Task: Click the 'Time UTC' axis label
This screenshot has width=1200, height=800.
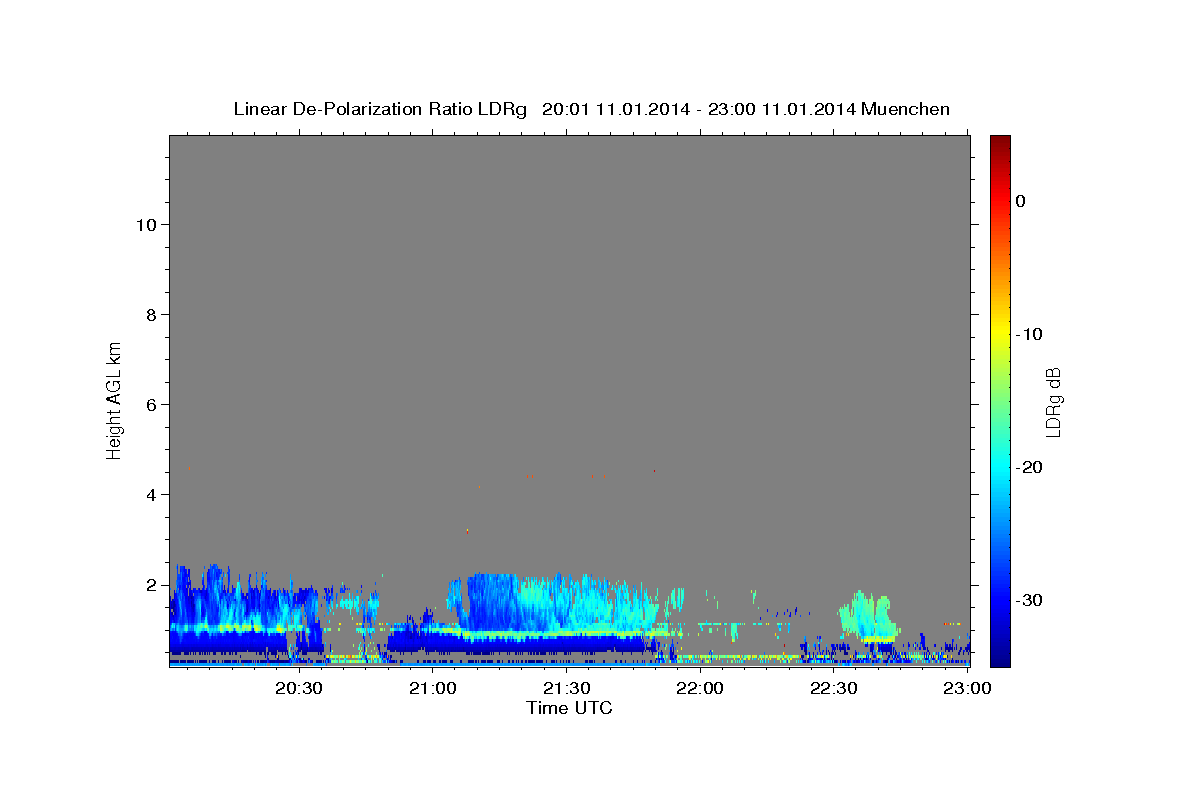Action: (569, 708)
